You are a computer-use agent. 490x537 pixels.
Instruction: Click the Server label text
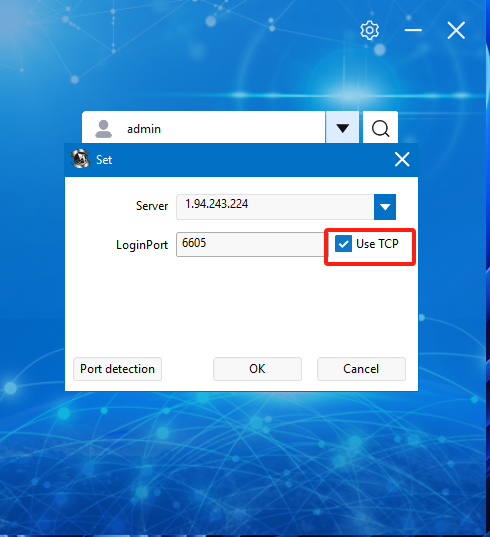152,206
